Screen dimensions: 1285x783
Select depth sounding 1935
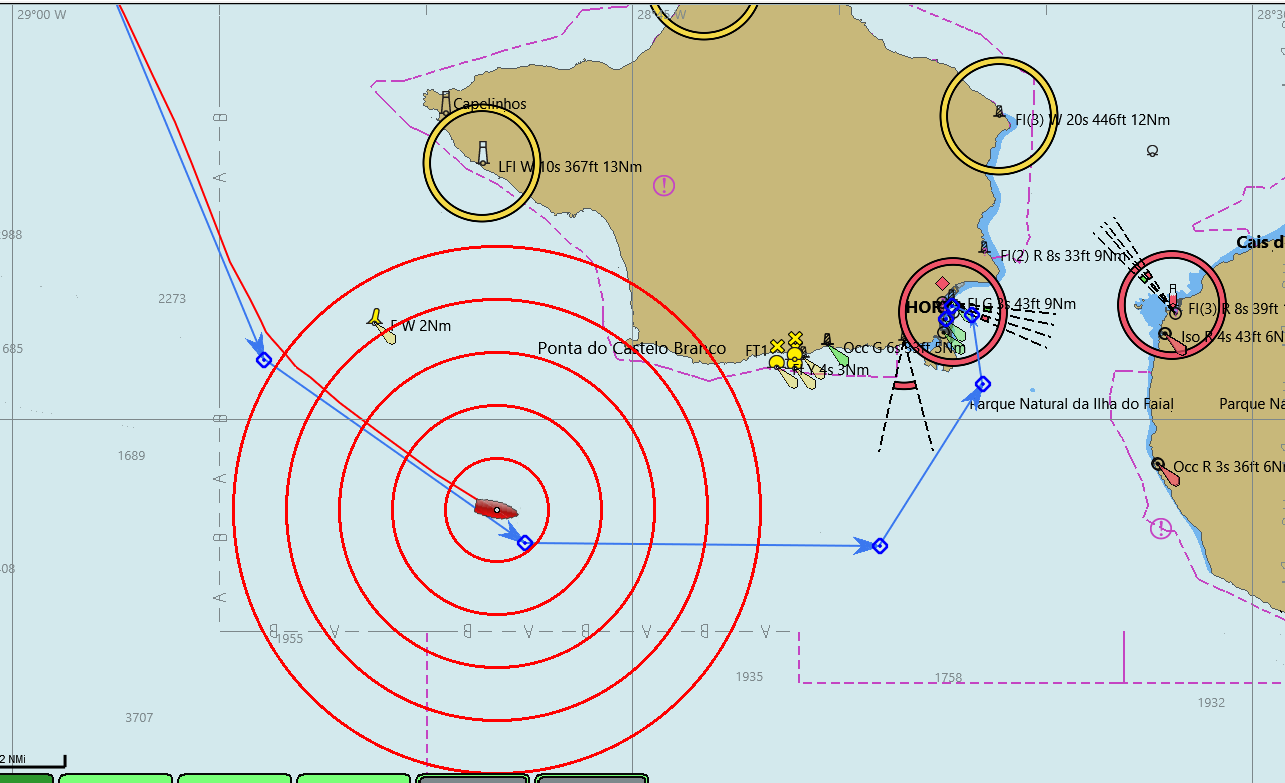(x=749, y=676)
